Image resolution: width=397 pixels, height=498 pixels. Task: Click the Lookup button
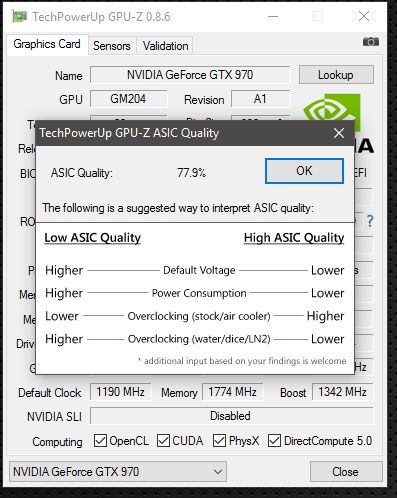(x=336, y=75)
